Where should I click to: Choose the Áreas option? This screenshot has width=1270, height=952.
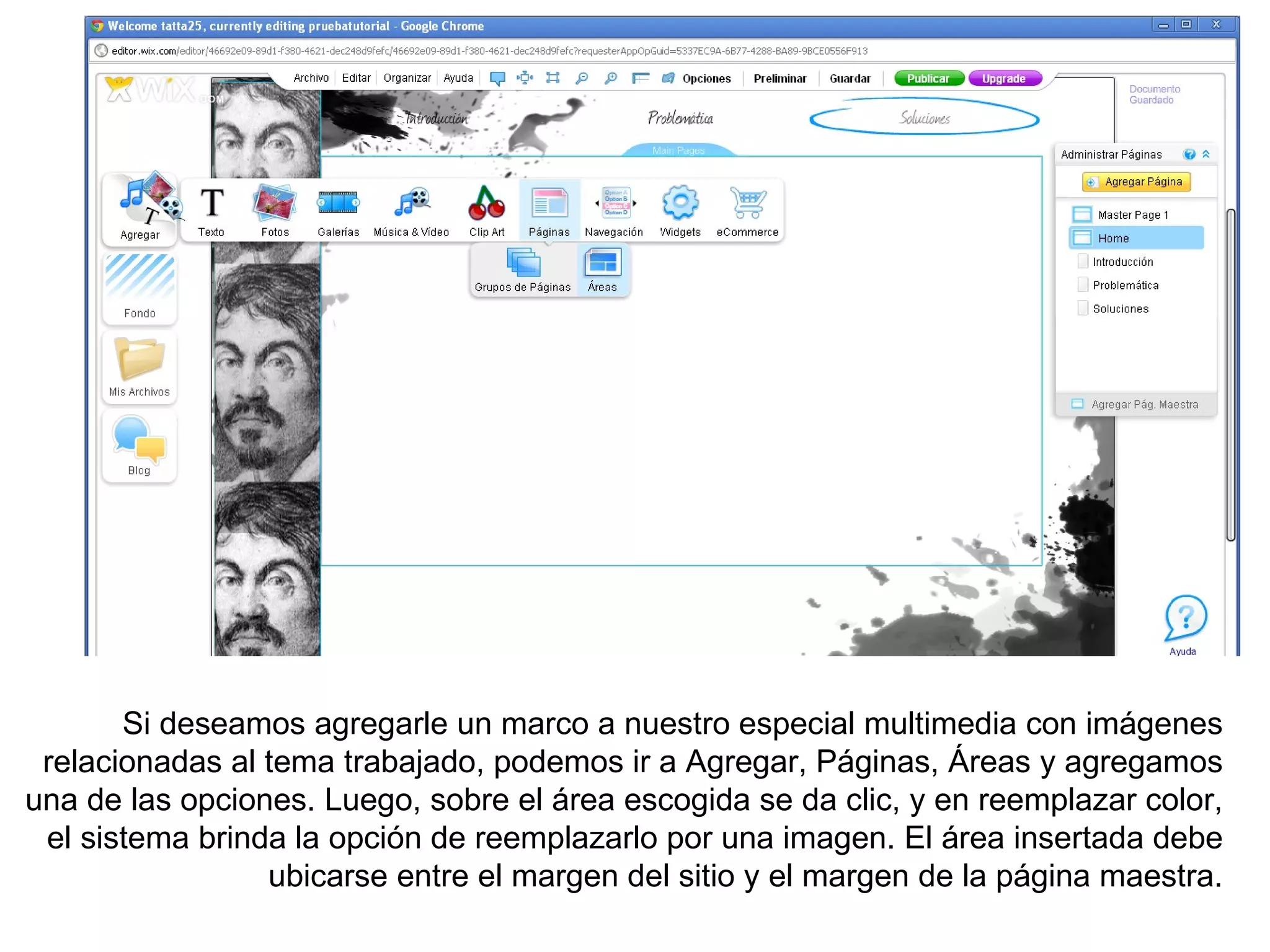602,270
